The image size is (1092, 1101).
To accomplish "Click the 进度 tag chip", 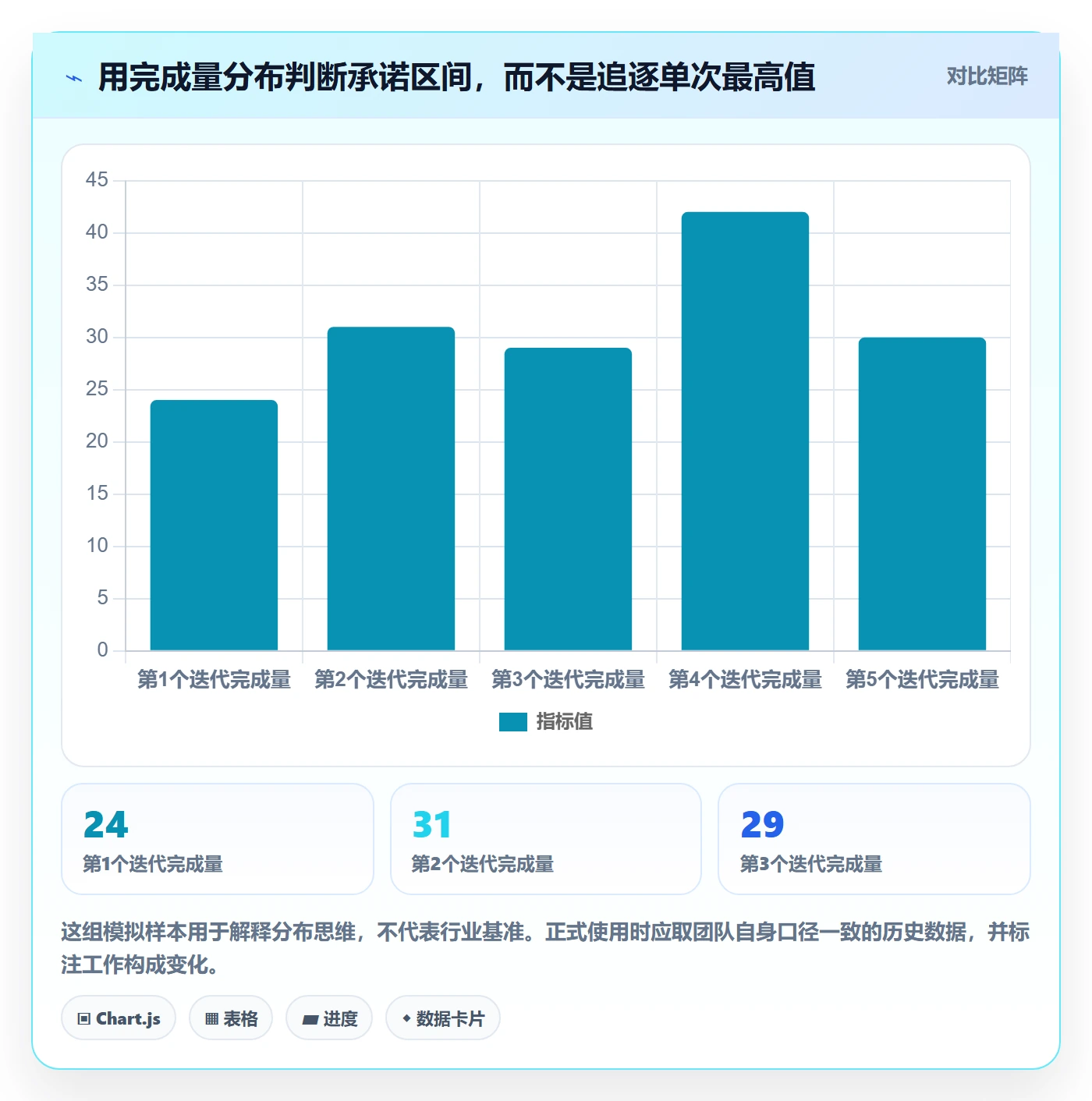I will [329, 1018].
